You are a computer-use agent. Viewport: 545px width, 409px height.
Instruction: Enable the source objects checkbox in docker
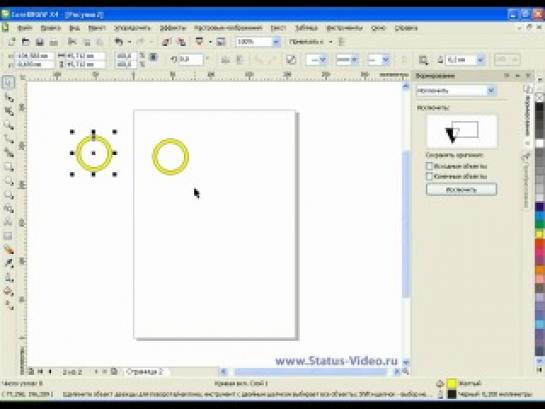pyautogui.click(x=429, y=166)
